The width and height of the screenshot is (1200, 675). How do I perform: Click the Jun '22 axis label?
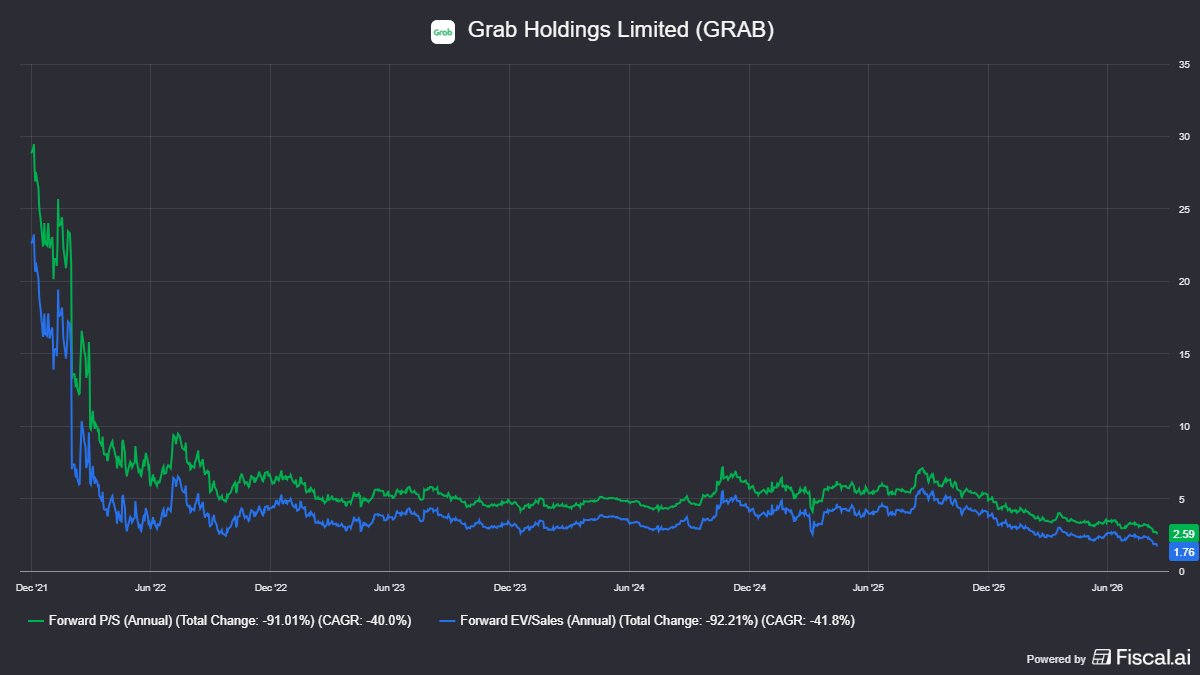coord(150,589)
